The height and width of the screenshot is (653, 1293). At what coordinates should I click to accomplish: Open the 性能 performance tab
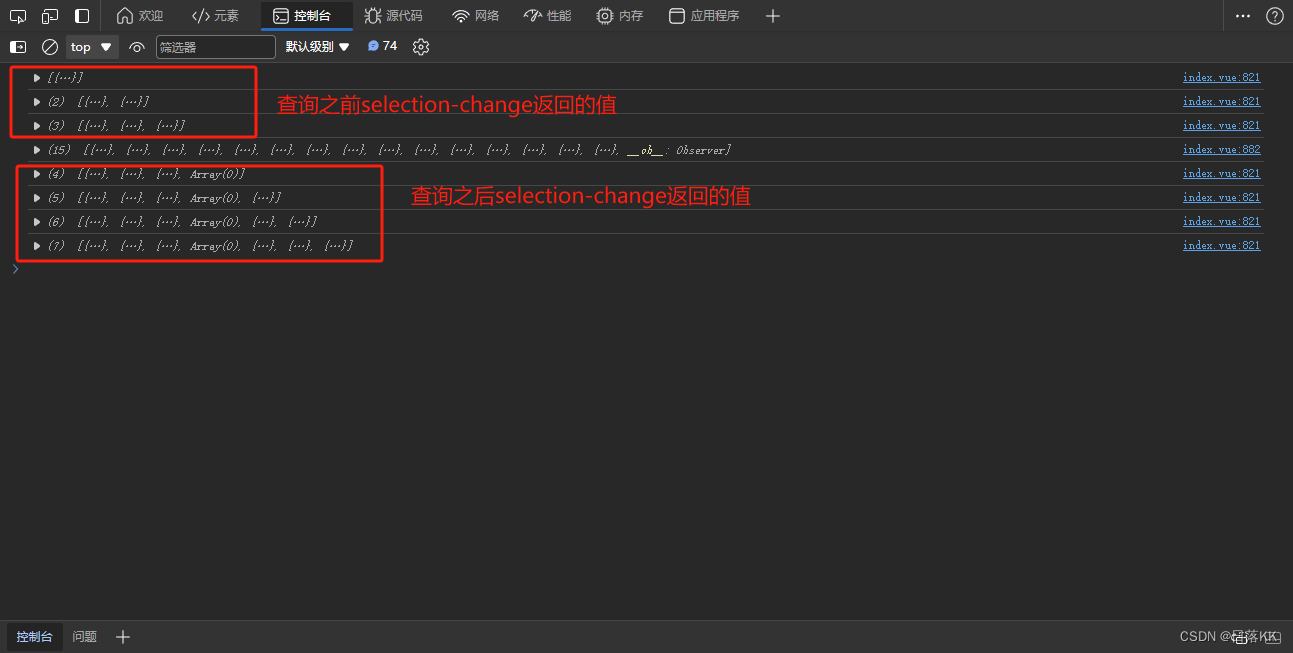point(548,16)
